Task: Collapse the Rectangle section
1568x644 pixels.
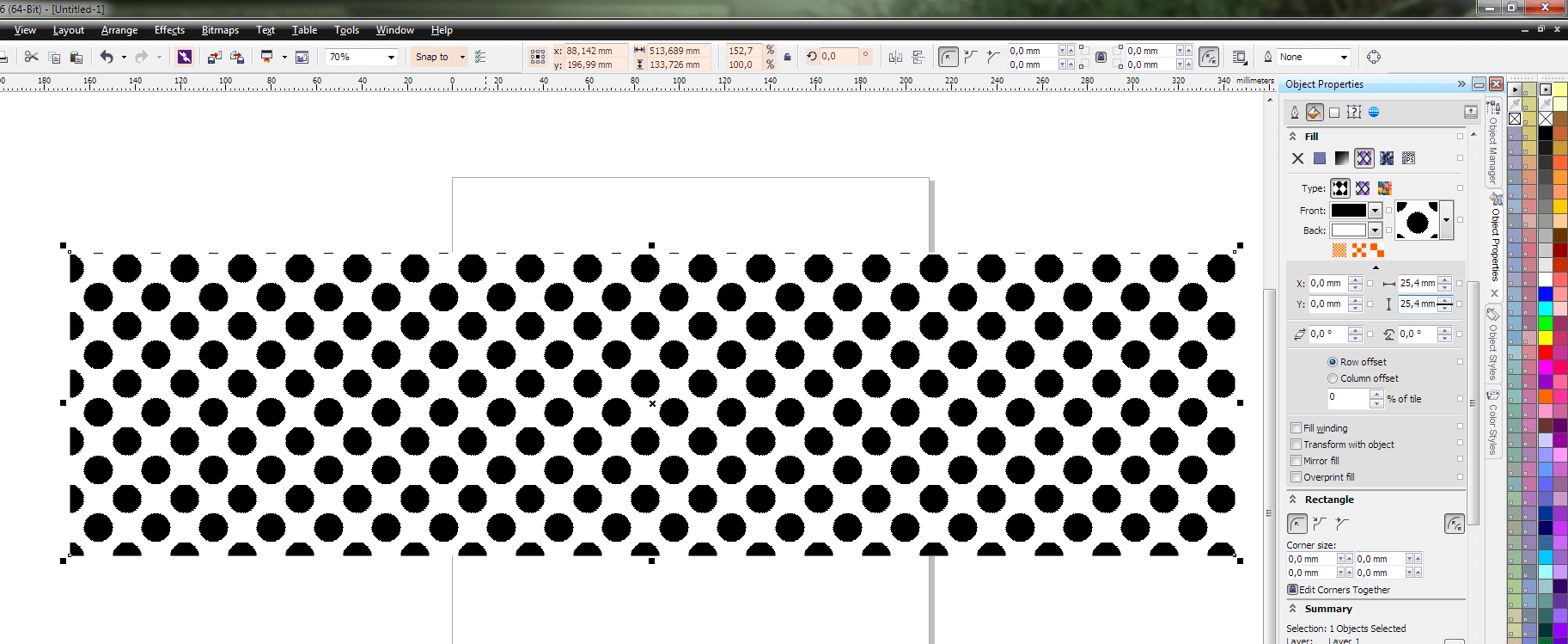Action: [x=1292, y=500]
